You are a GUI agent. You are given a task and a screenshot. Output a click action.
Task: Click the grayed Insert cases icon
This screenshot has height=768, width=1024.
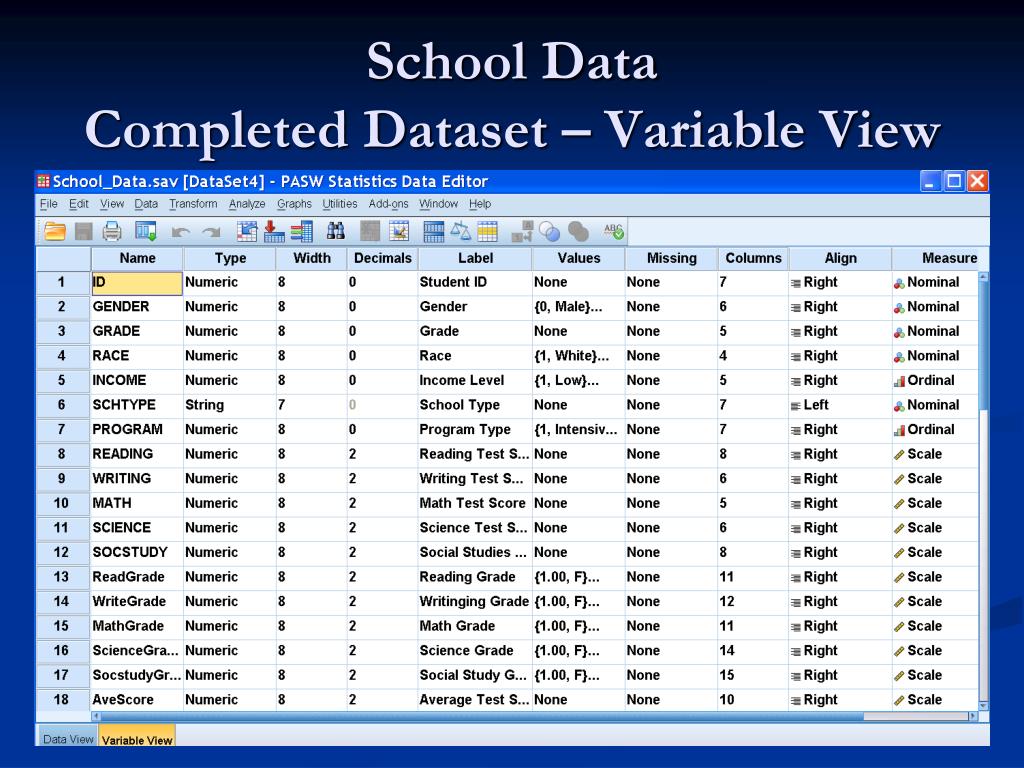point(370,231)
